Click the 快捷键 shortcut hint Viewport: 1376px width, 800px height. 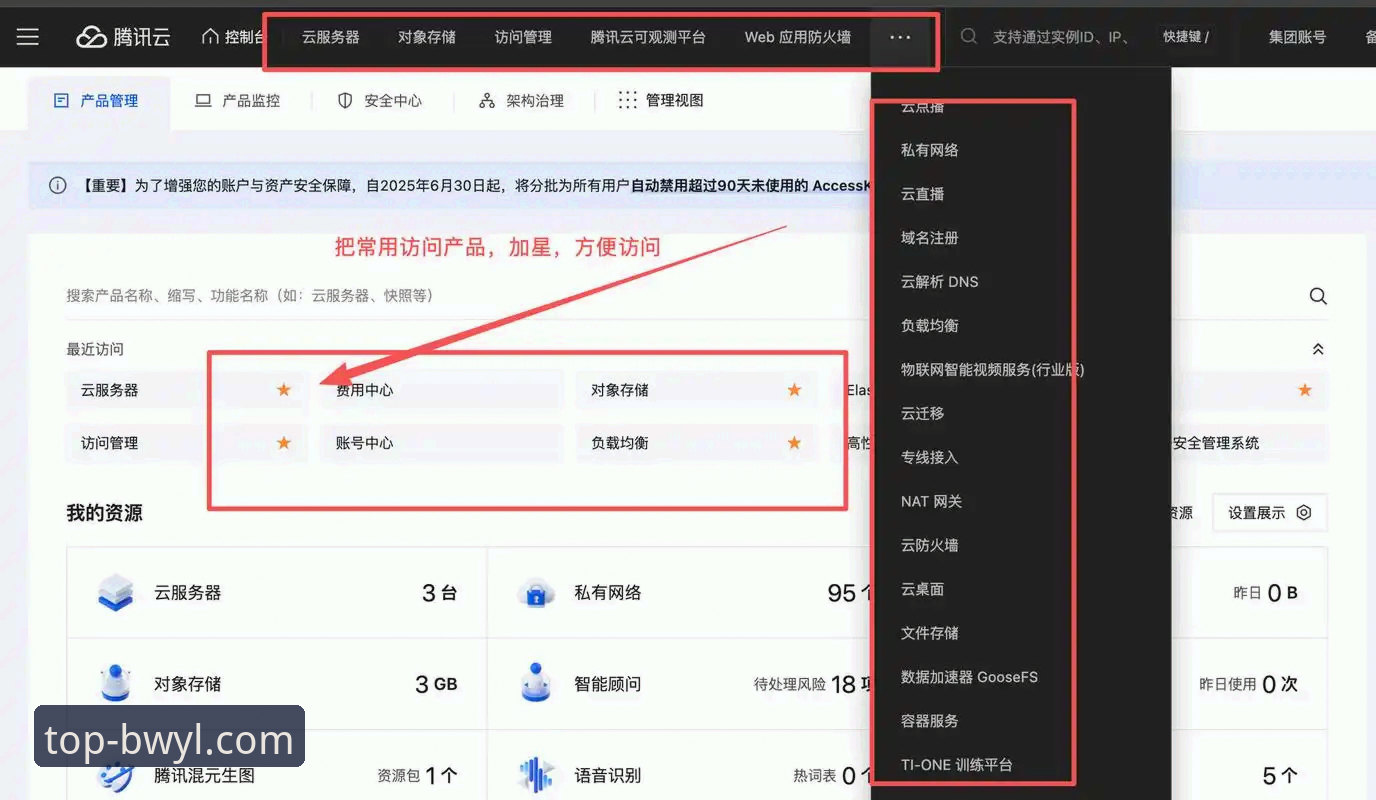[1186, 37]
